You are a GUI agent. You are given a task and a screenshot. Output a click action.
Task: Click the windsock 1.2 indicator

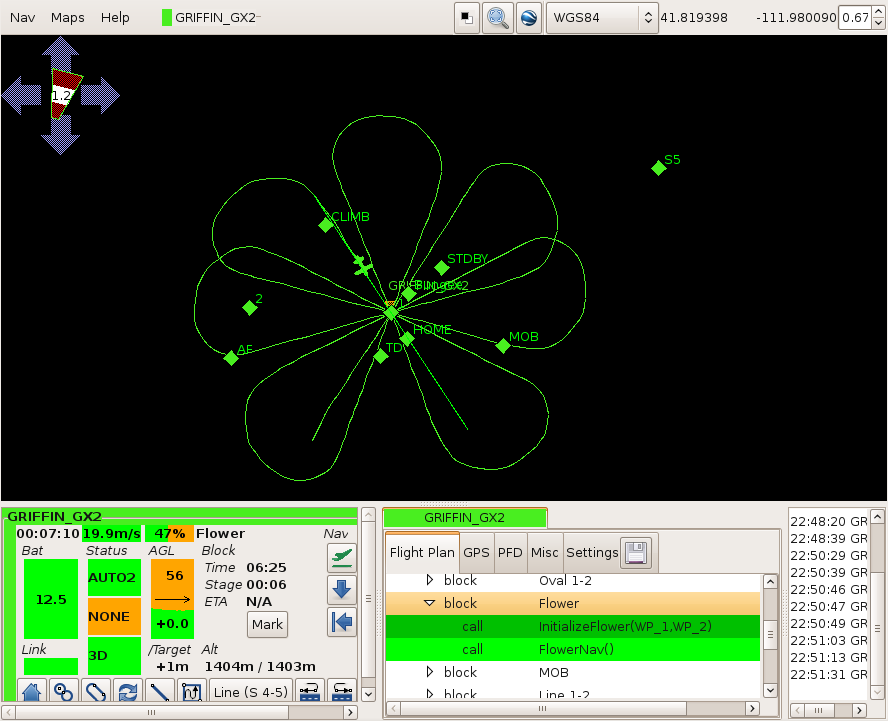(64, 94)
